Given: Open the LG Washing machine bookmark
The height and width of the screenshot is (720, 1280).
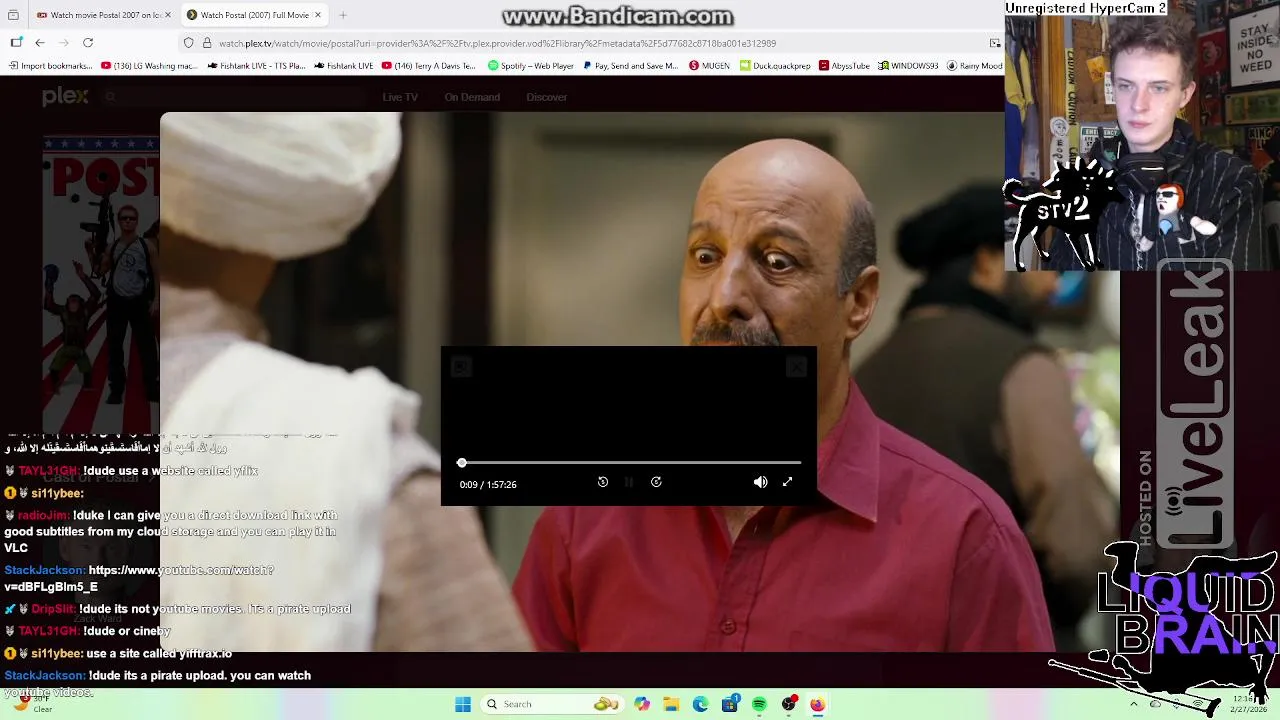Looking at the screenshot, I should pyautogui.click(x=149, y=66).
